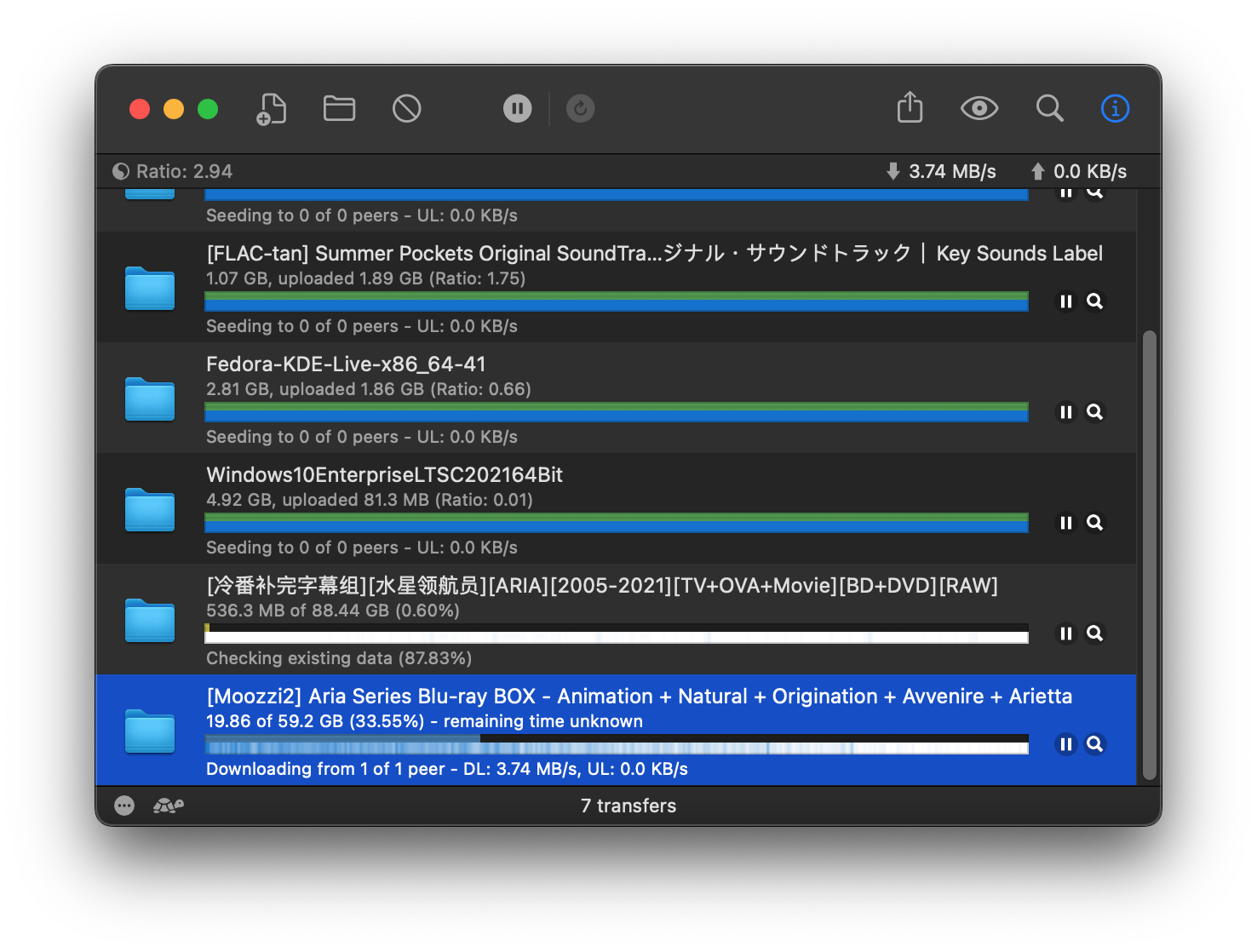Click the ARIA torrent's folder icon
This screenshot has height=952, width=1257.
tap(150, 620)
